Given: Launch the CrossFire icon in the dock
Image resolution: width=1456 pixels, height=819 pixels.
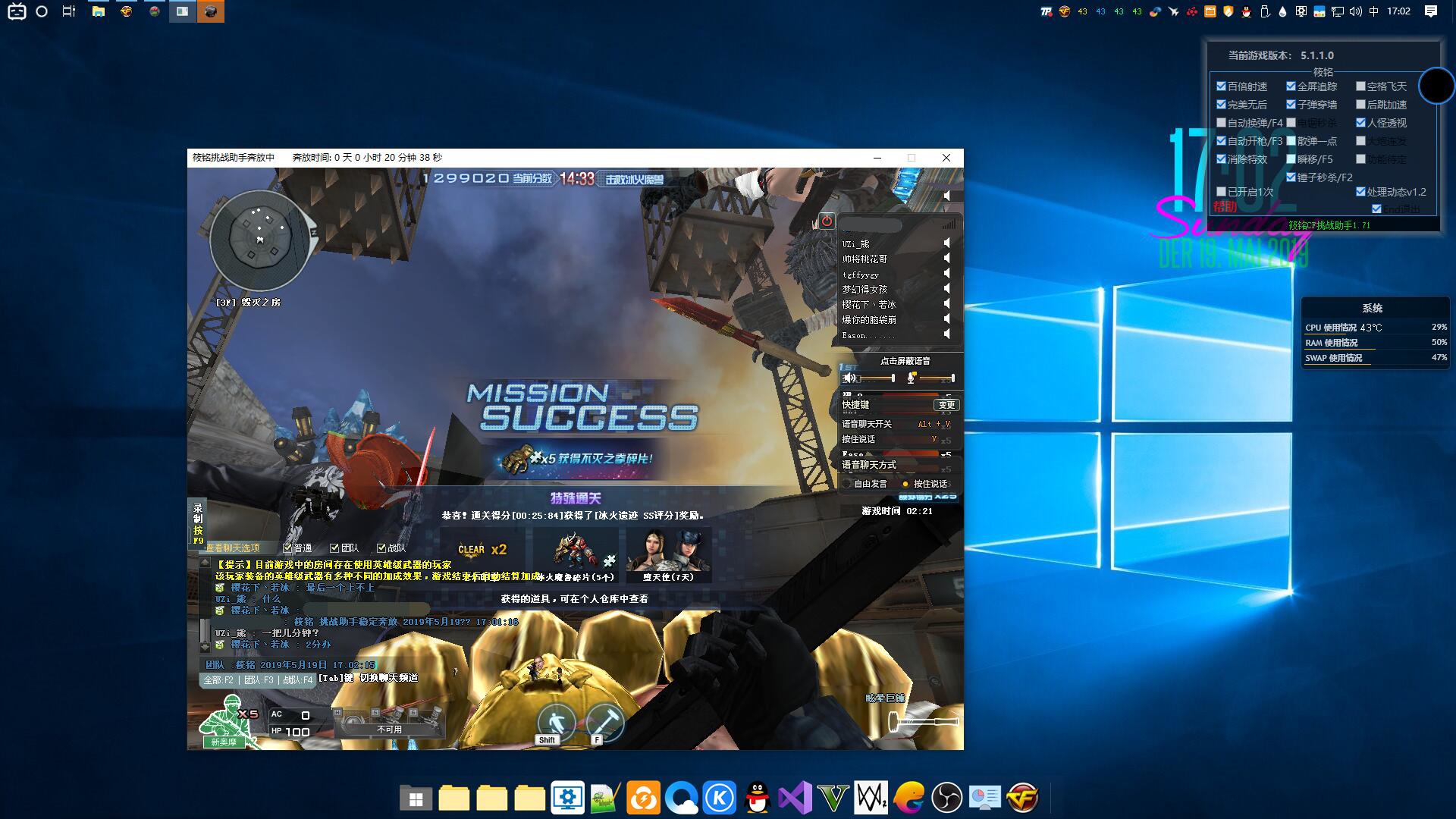Looking at the screenshot, I should tap(1022, 798).
